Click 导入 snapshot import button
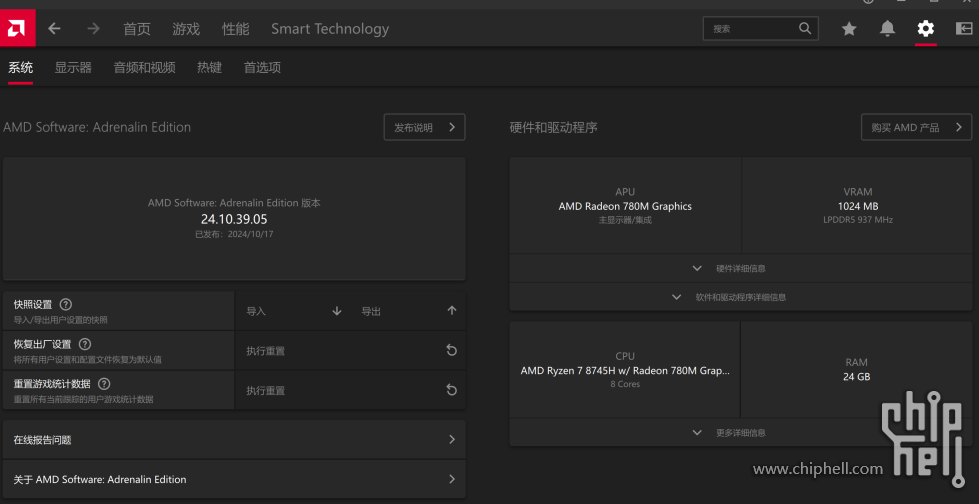Screen dimensions: 979x504 [x=293, y=311]
